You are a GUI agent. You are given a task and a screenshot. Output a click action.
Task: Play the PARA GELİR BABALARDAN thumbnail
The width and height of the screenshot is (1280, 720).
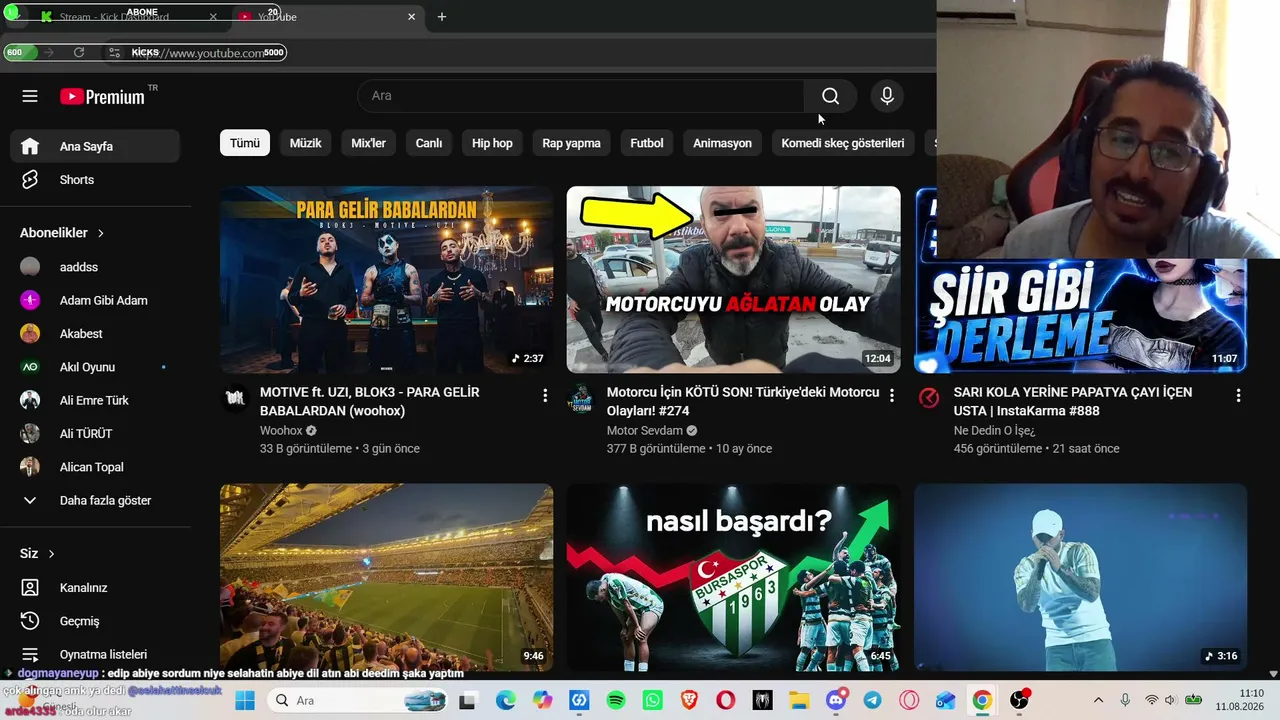(387, 279)
